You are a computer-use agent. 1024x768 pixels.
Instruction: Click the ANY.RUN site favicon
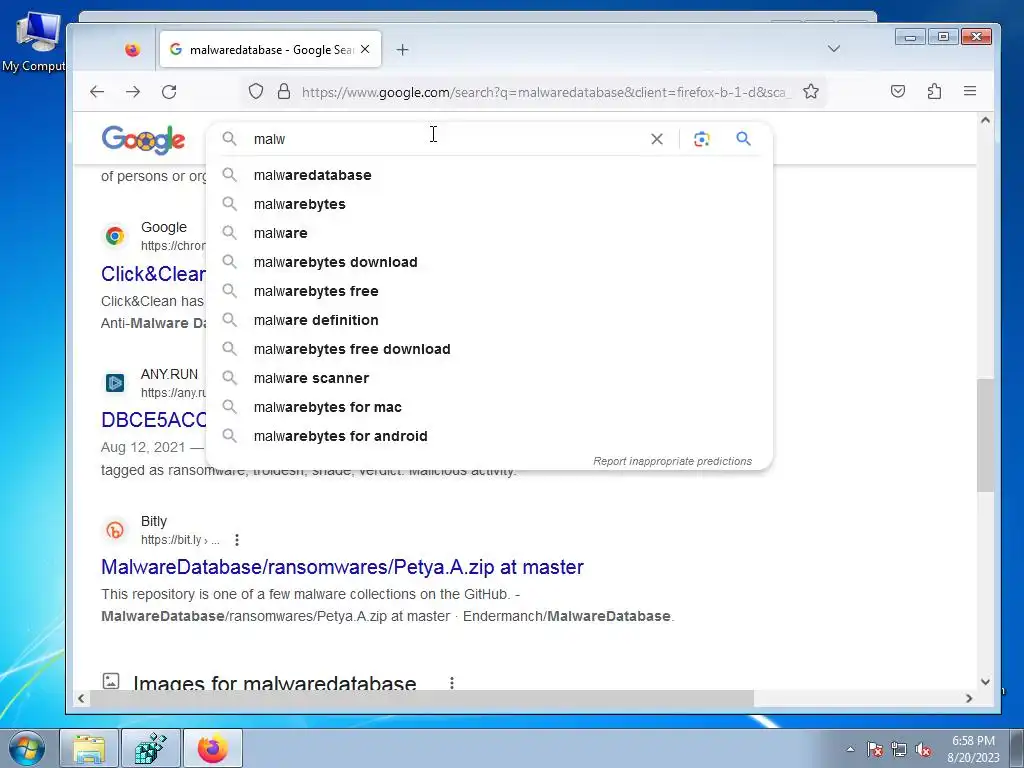[x=115, y=383]
